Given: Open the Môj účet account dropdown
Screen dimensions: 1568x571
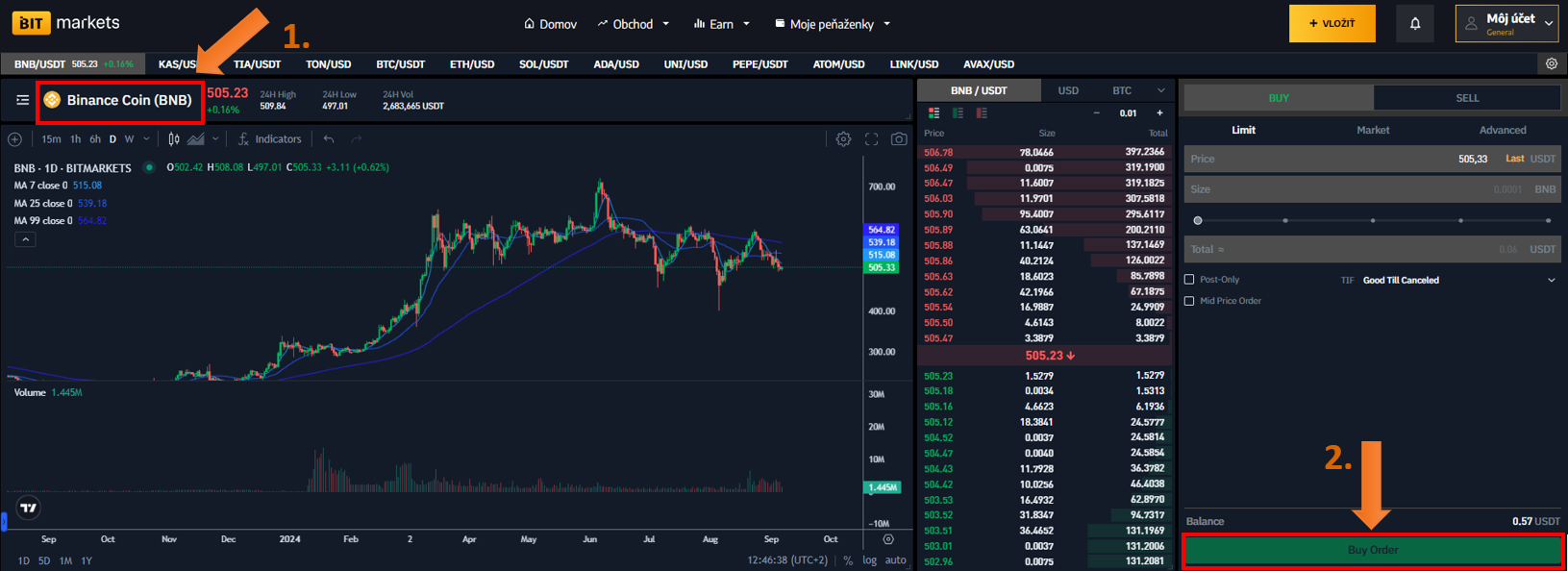Looking at the screenshot, I should (1506, 24).
